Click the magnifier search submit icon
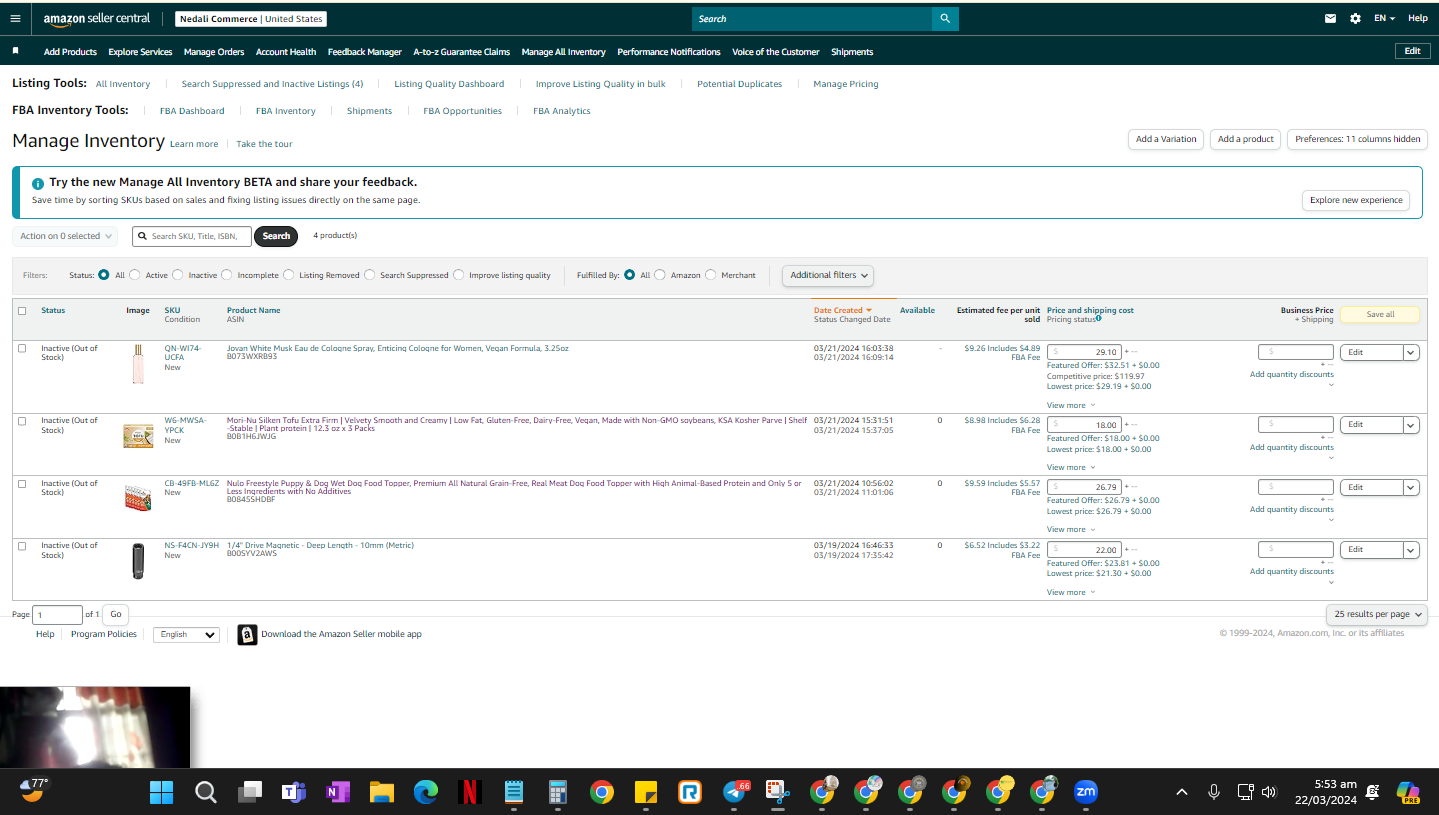Screen dimensions: 1439x815 point(945,19)
